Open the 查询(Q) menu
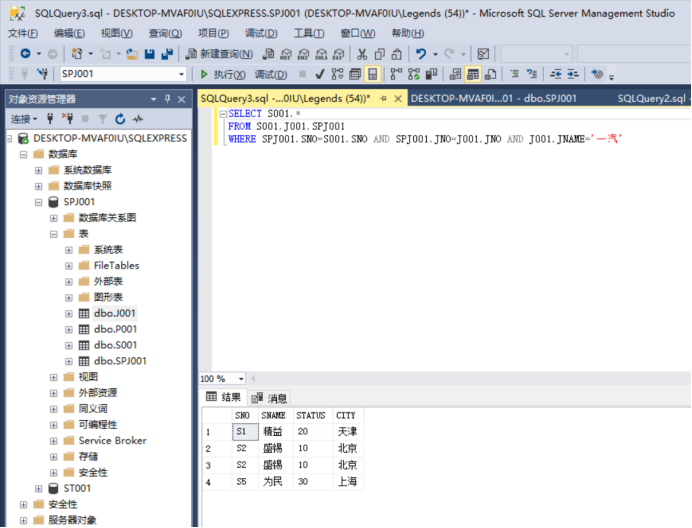This screenshot has height=528, width=692. 165,33
